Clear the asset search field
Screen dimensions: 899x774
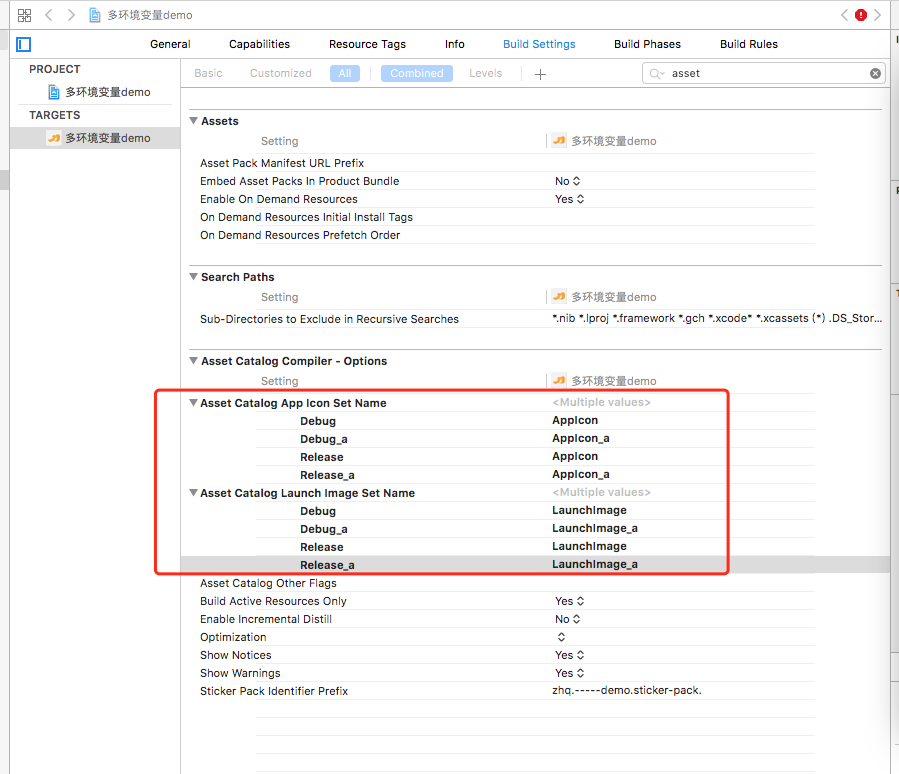click(x=875, y=73)
